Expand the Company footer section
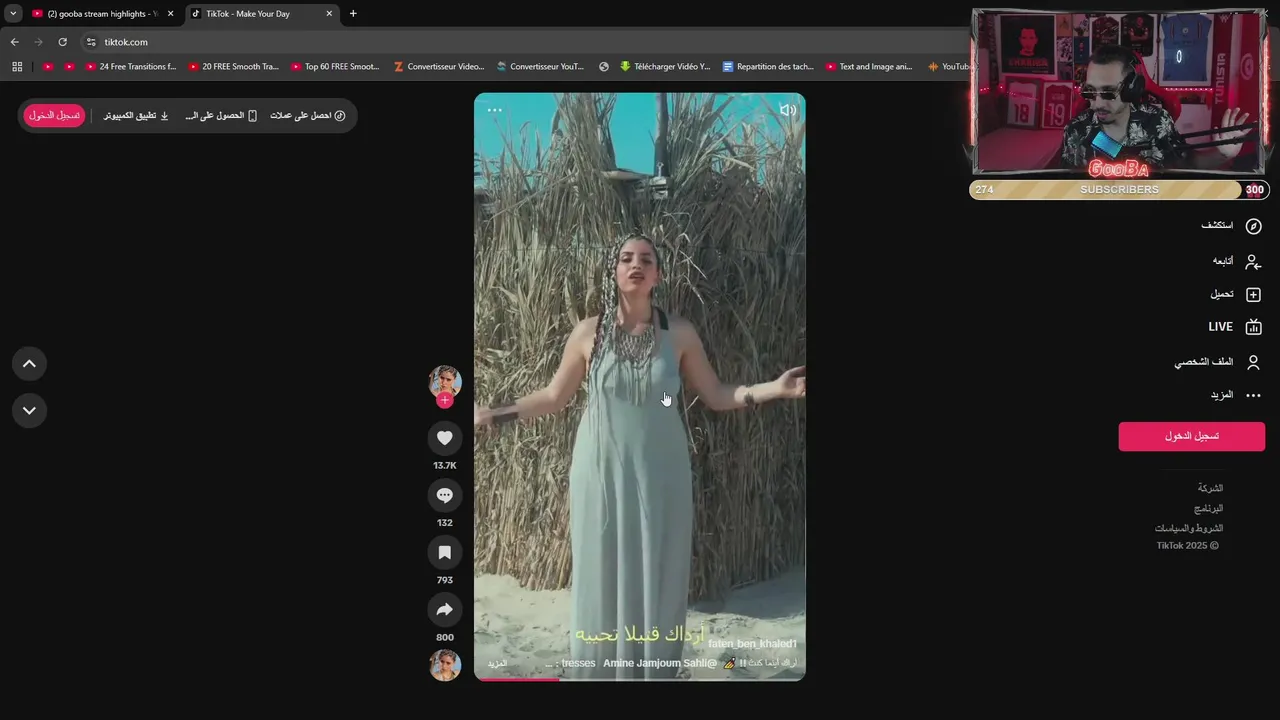The height and width of the screenshot is (720, 1280). pos(1210,488)
